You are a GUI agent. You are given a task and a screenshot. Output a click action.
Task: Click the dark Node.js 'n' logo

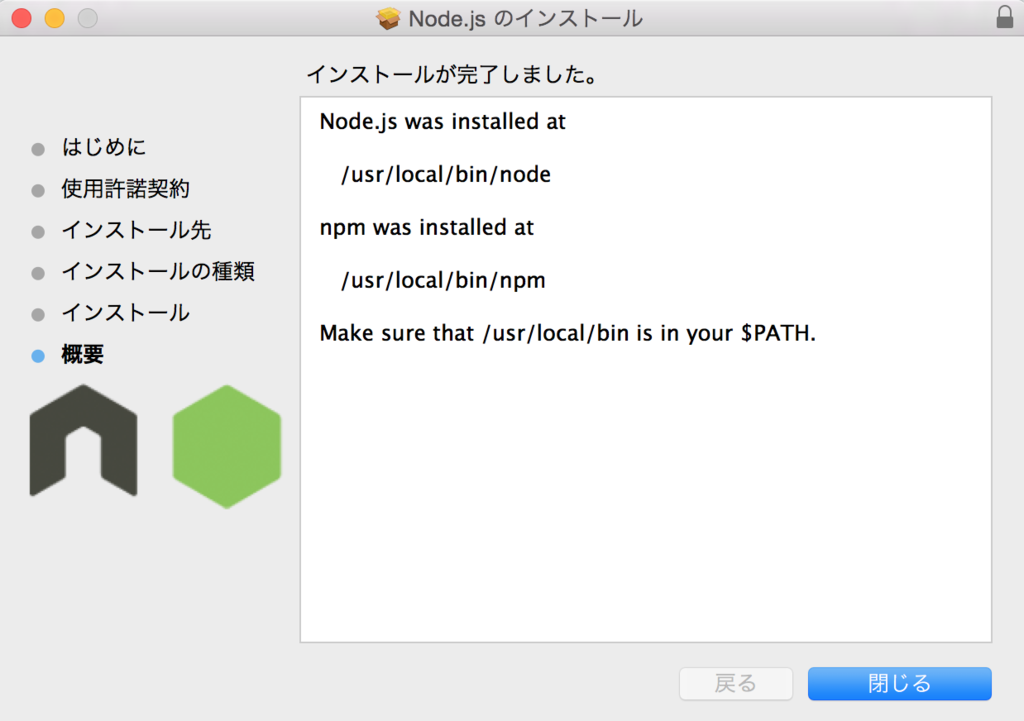tap(84, 441)
